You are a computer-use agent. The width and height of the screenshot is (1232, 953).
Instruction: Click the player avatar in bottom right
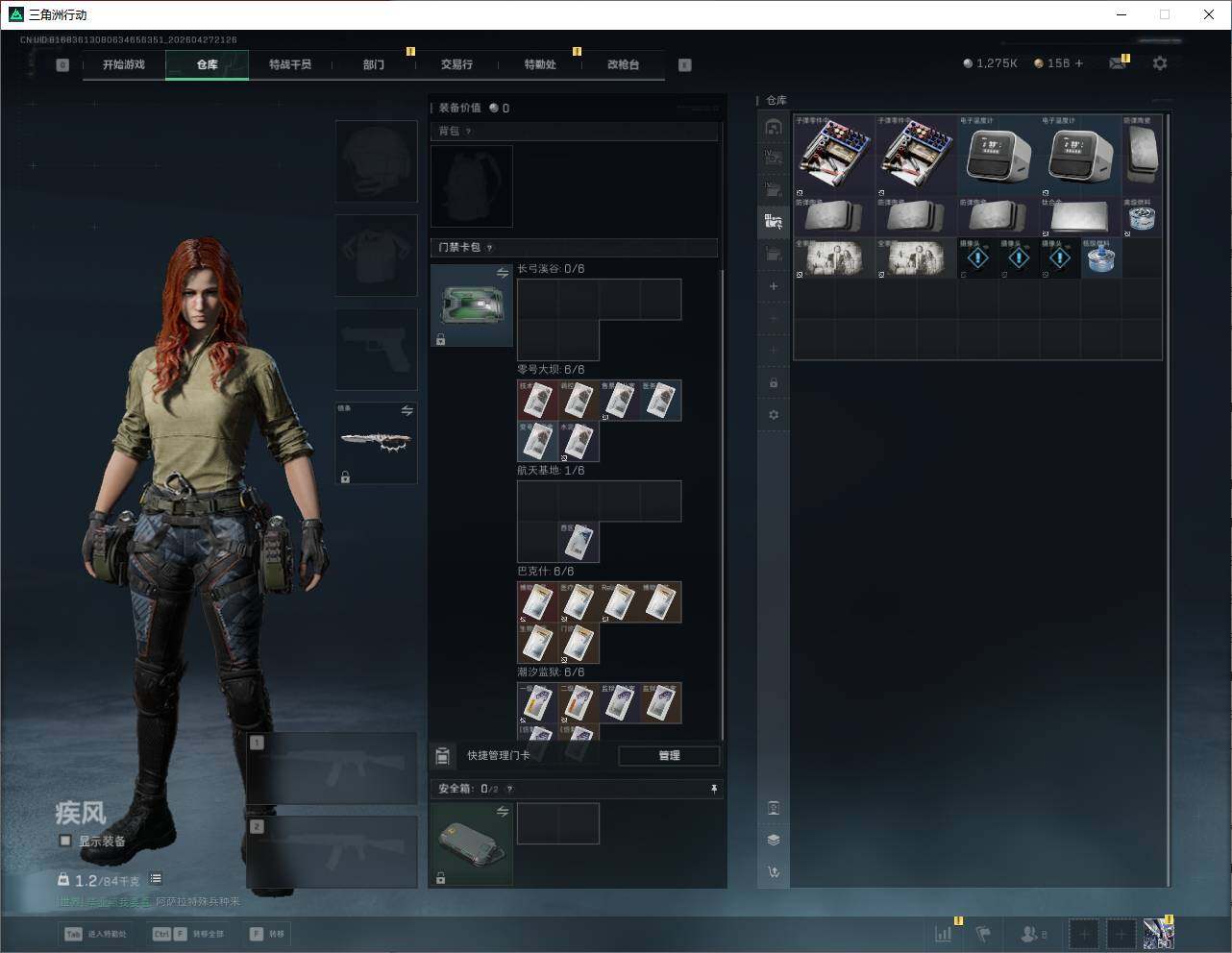click(1158, 933)
